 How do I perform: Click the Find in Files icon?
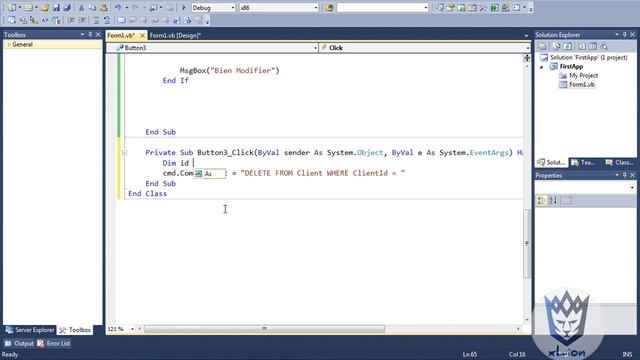329,8
